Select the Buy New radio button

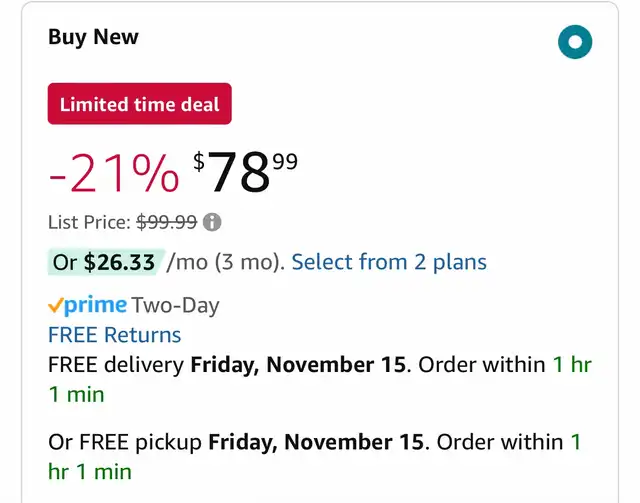(575, 42)
